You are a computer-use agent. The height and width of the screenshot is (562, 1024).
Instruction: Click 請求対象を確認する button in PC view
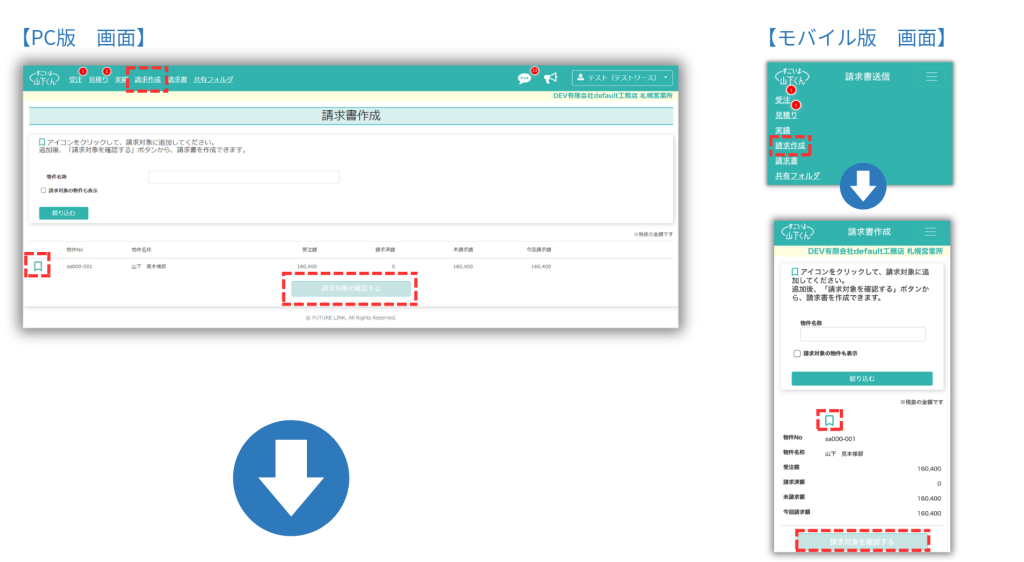click(x=350, y=288)
